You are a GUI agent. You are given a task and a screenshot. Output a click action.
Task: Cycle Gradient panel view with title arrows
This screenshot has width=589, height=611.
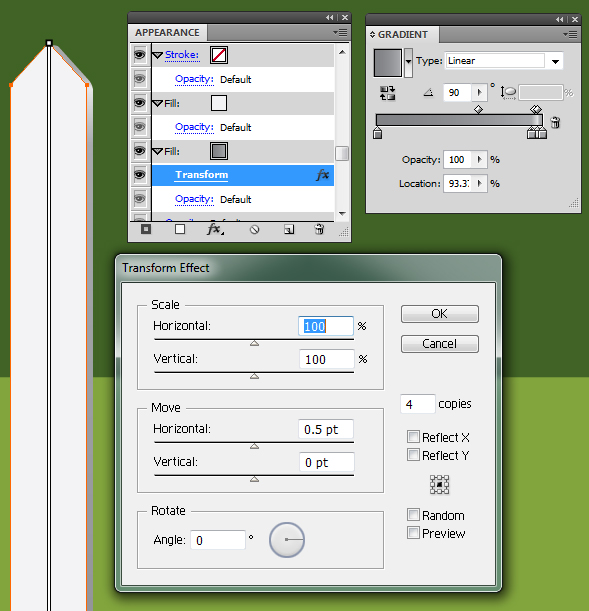pyautogui.click(x=372, y=35)
